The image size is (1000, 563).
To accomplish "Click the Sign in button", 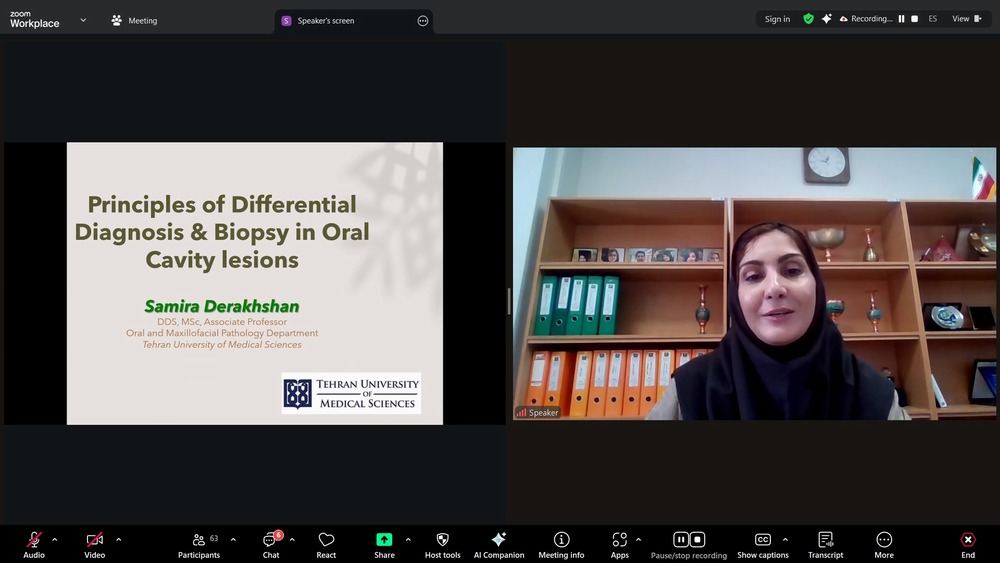I will (x=777, y=19).
